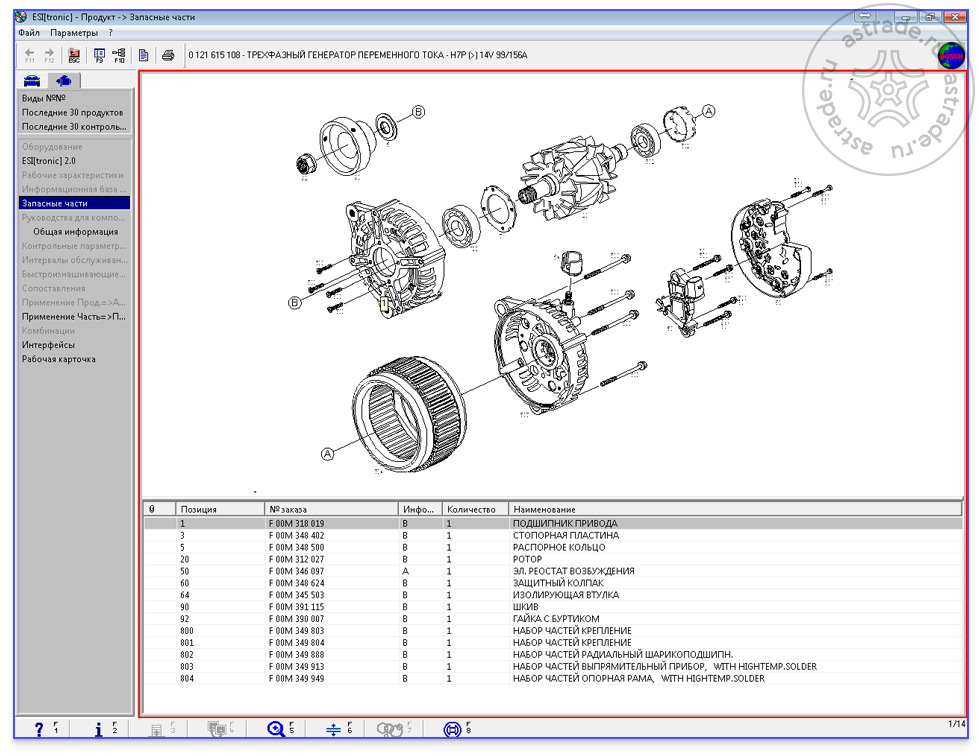Click the 'Наименование' column header

pos(544,509)
